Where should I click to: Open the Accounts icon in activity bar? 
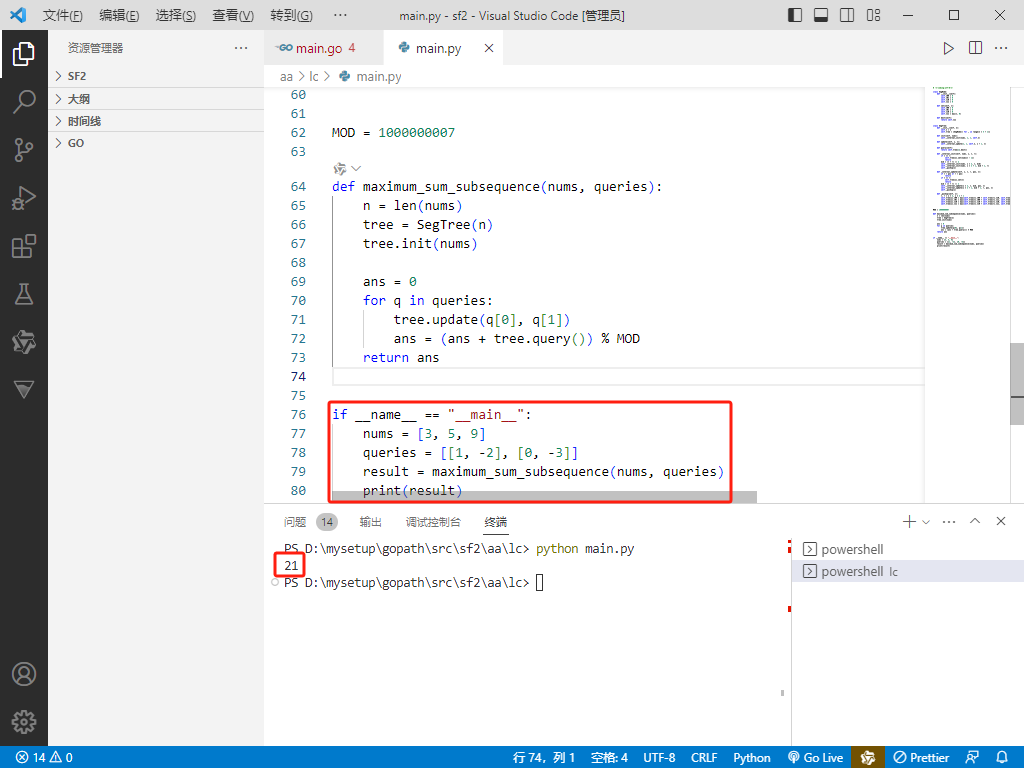pos(24,674)
